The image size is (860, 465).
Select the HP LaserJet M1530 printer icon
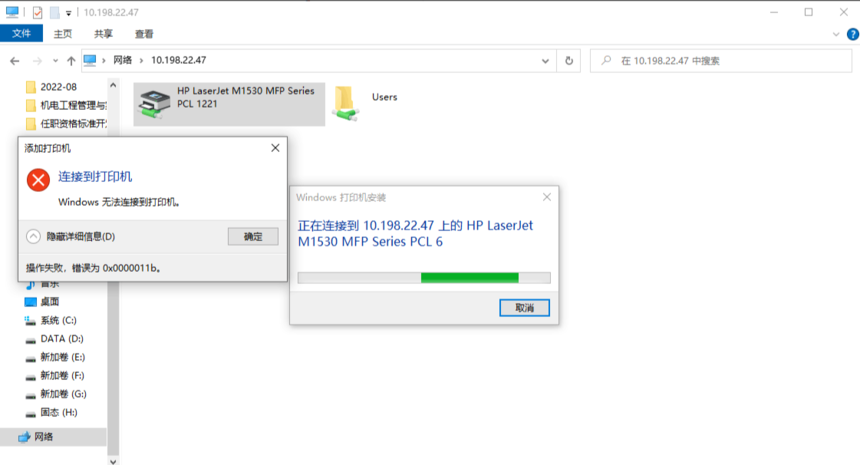[154, 104]
